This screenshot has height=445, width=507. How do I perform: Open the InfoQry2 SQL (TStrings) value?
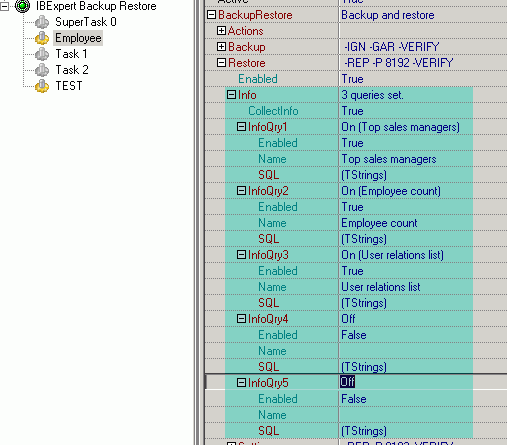coord(364,239)
